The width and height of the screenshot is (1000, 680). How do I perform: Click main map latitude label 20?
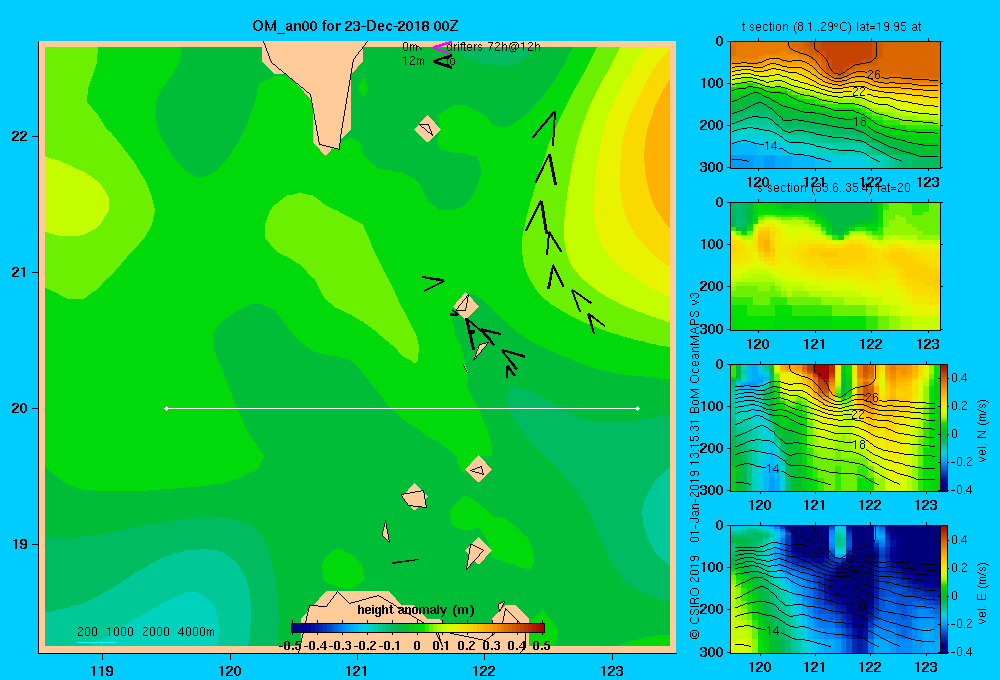coord(19,408)
